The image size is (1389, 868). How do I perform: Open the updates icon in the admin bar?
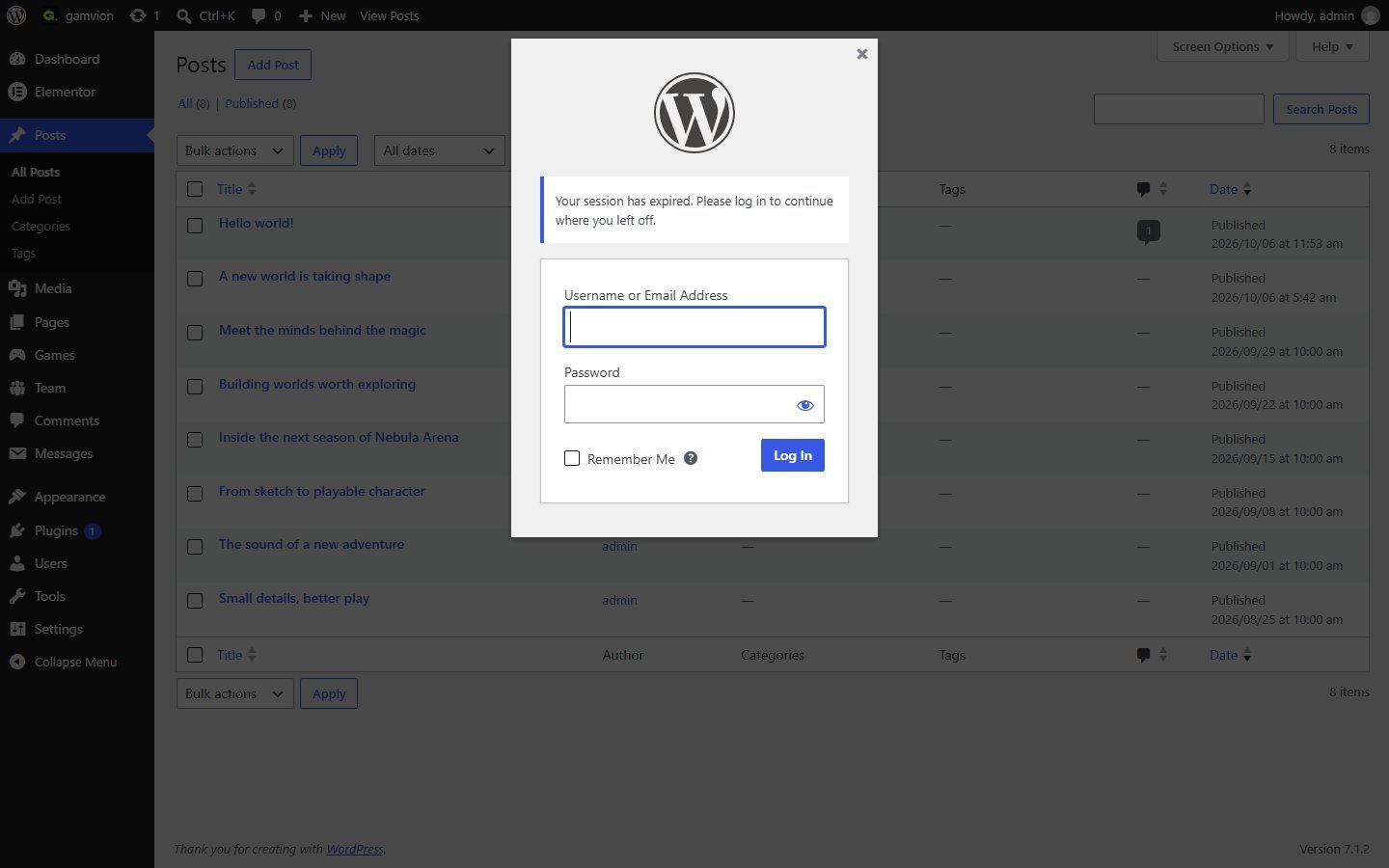click(x=138, y=15)
